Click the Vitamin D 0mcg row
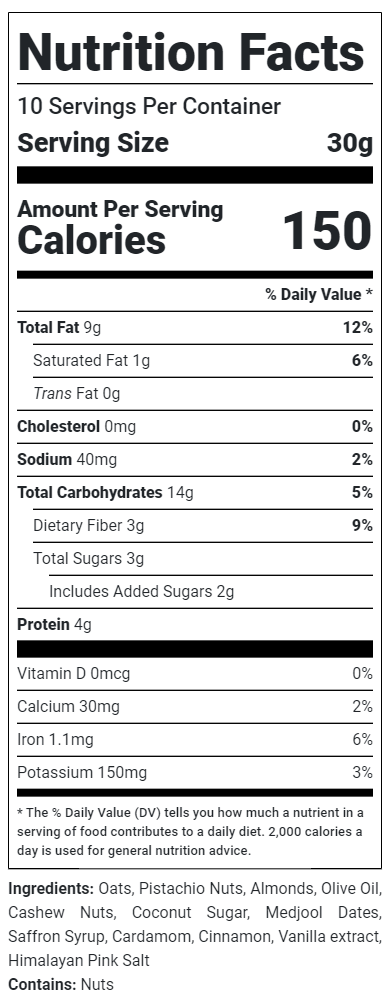 point(195,674)
